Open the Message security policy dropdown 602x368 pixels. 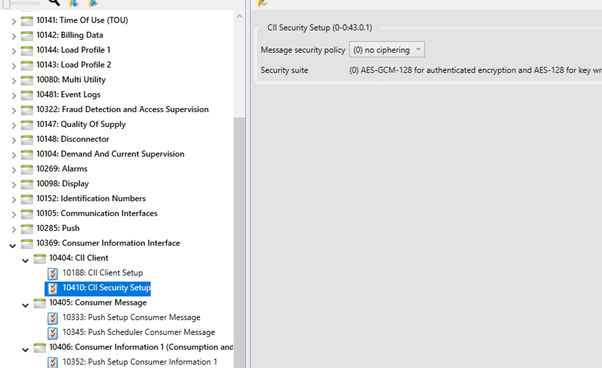(x=387, y=50)
